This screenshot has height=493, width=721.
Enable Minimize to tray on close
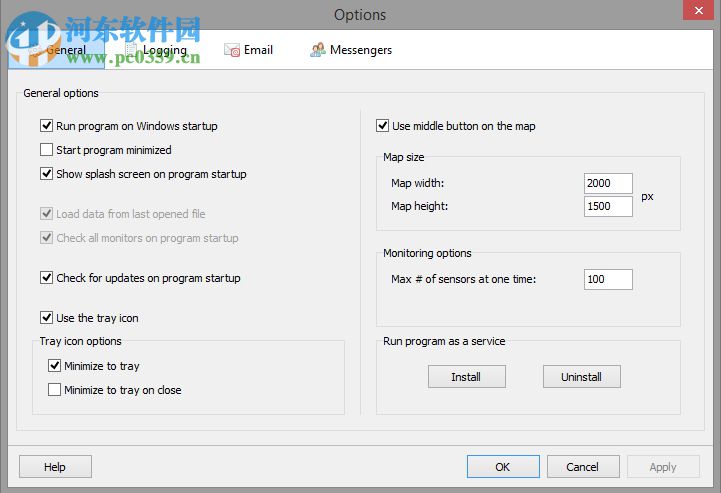pyautogui.click(x=54, y=390)
